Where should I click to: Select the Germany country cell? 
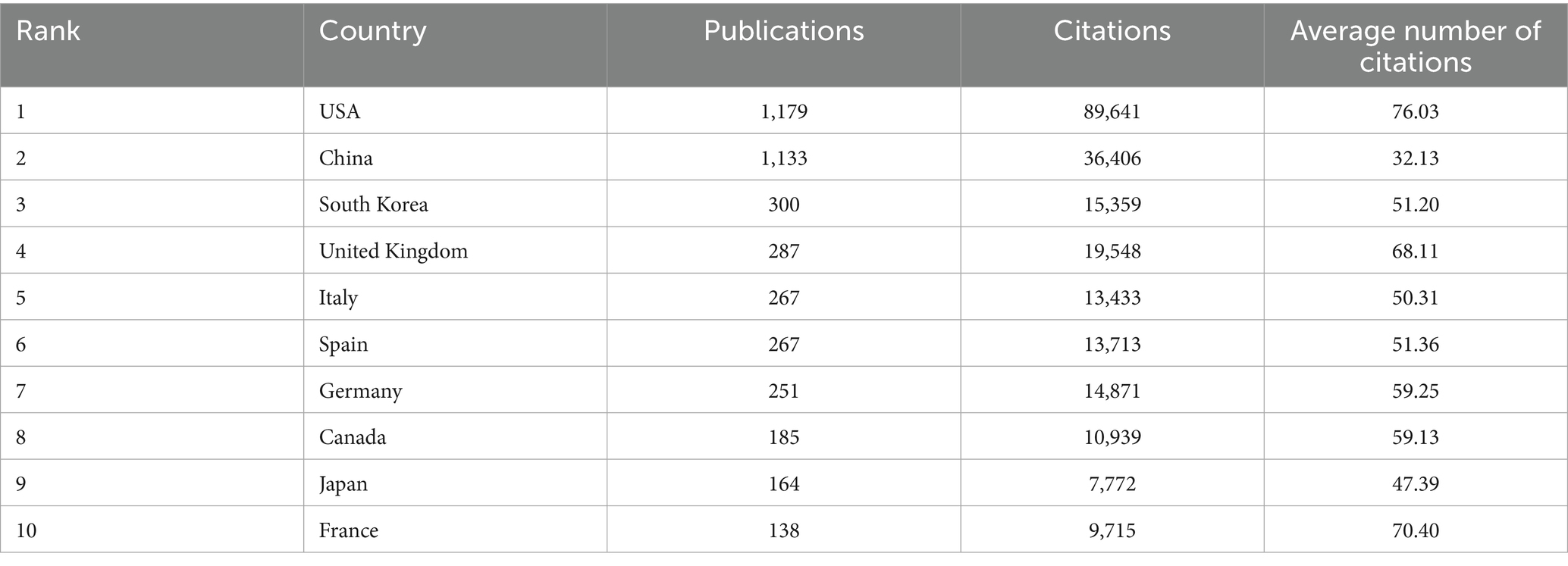pyautogui.click(x=360, y=391)
